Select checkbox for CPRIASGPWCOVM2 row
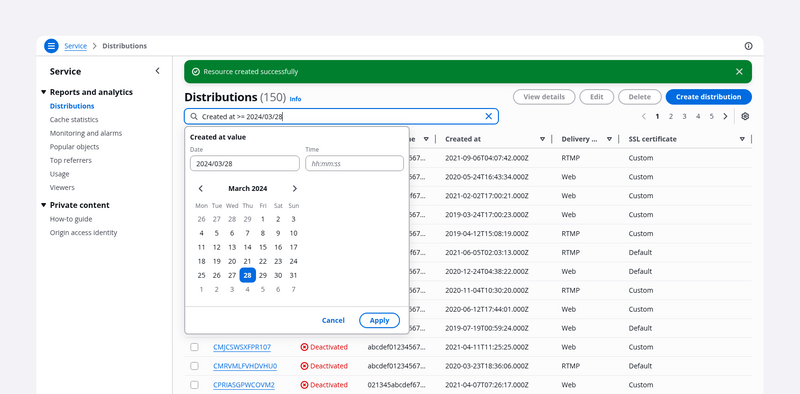Screen dimensions: 800x394 tap(194, 385)
